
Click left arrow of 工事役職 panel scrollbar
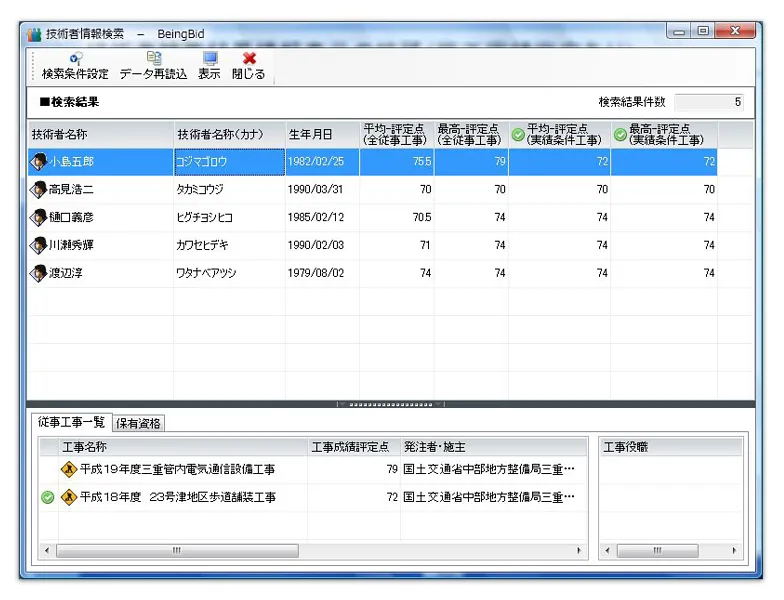[x=606, y=550]
